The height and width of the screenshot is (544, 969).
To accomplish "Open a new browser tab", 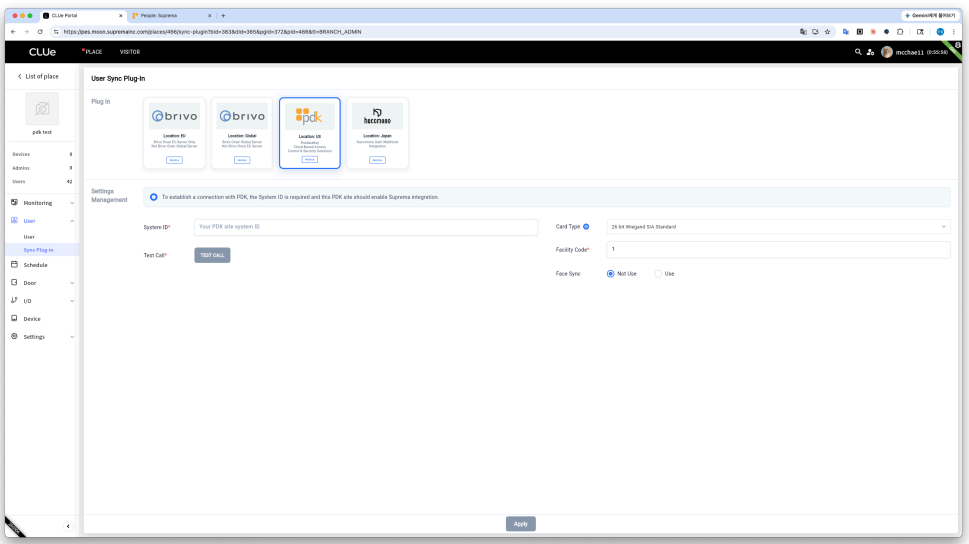I will 223,15.
